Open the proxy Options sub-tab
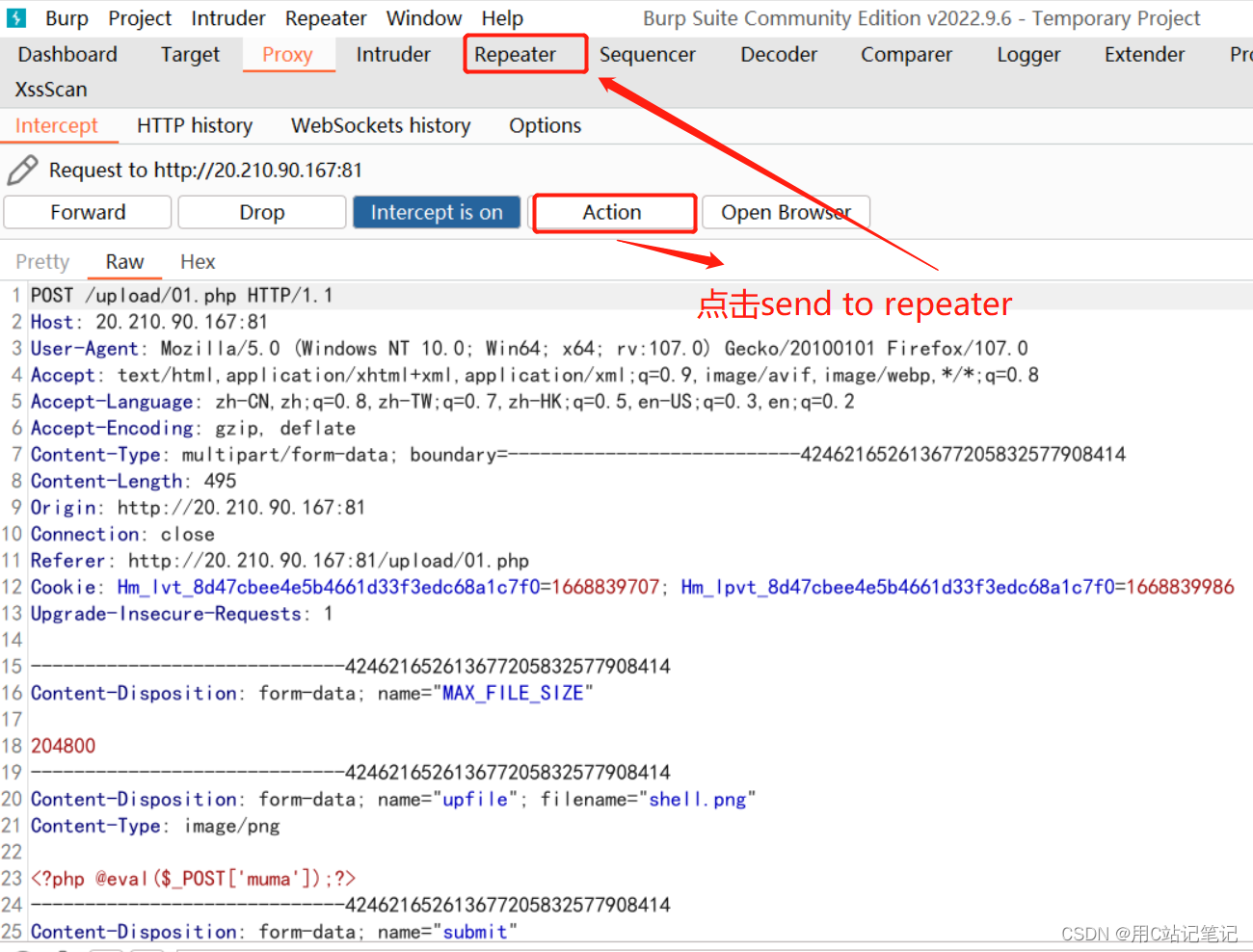This screenshot has height=952, width=1253. coord(546,126)
